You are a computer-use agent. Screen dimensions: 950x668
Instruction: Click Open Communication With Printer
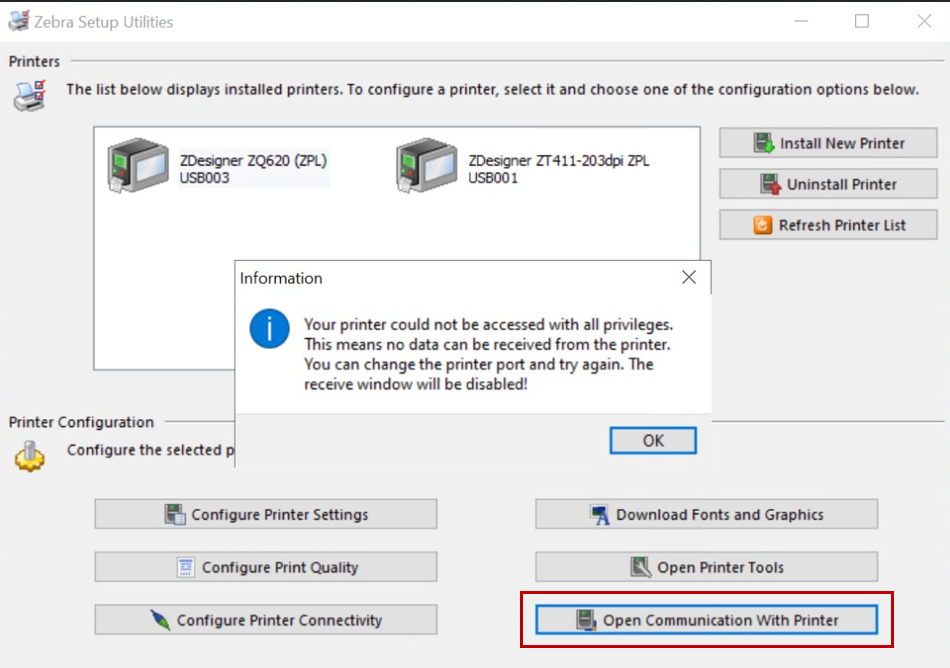tap(706, 620)
